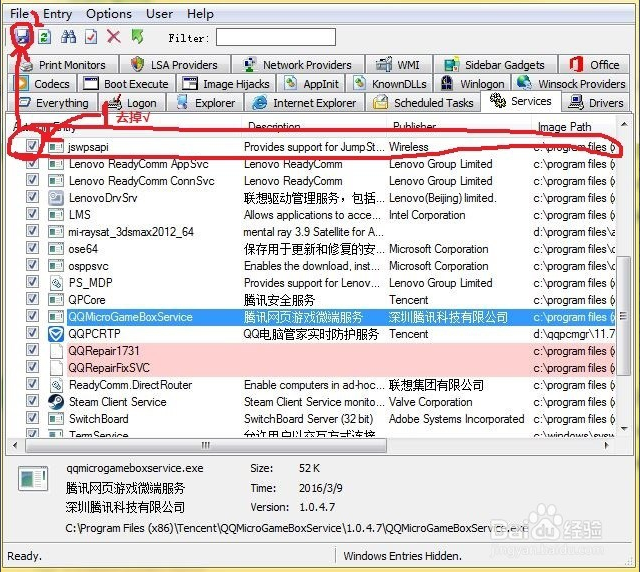Image resolution: width=640 pixels, height=572 pixels.
Task: Open the Internet Explorer tab
Action: [304, 102]
